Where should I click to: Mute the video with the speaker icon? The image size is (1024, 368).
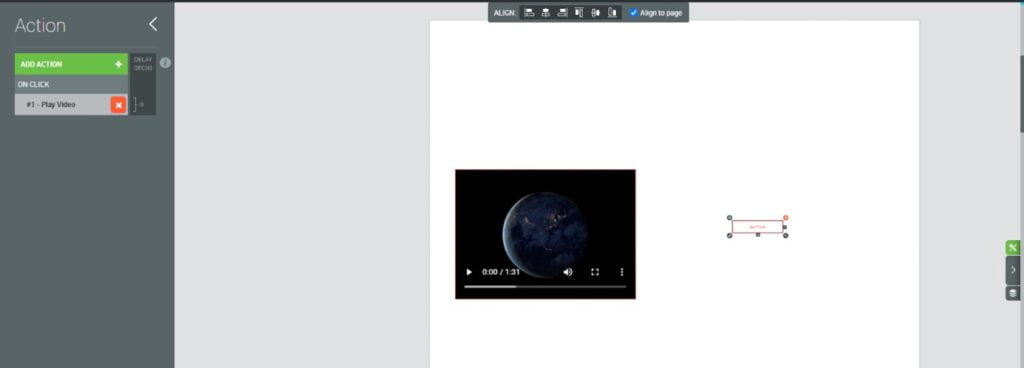568,272
